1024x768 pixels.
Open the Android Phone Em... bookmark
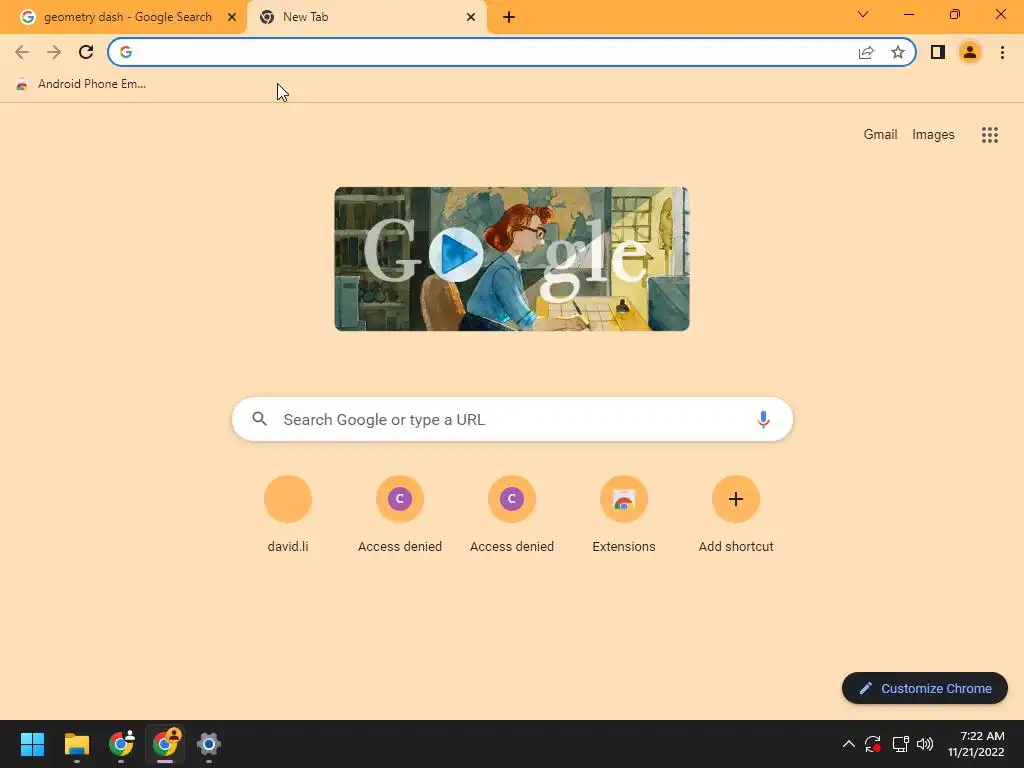pyautogui.click(x=81, y=84)
